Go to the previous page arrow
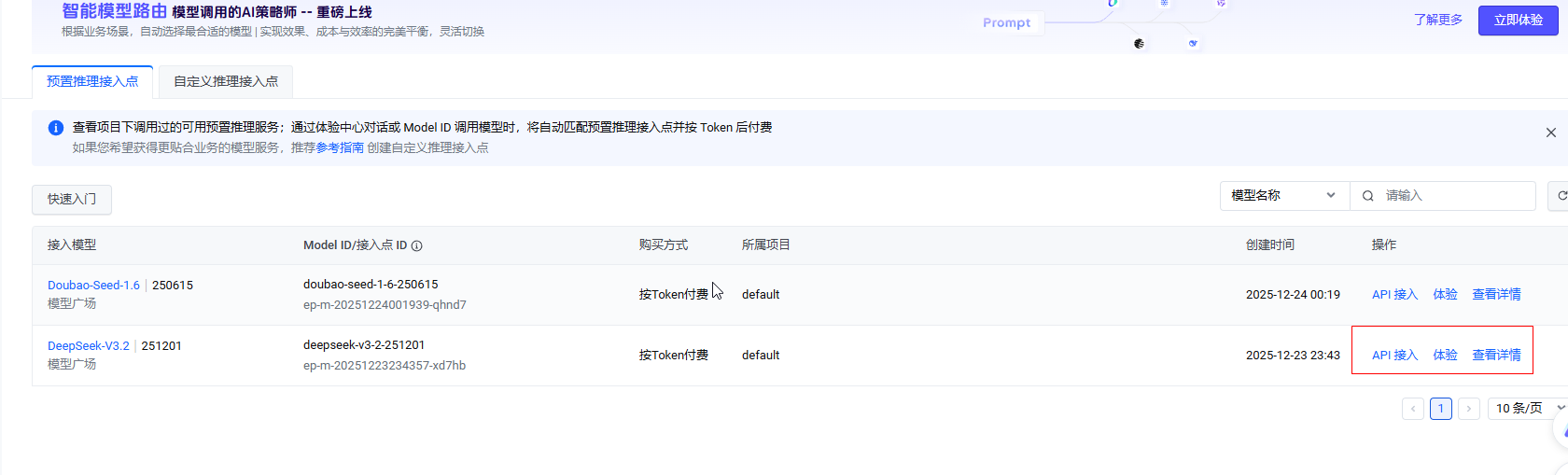 pyautogui.click(x=1413, y=409)
